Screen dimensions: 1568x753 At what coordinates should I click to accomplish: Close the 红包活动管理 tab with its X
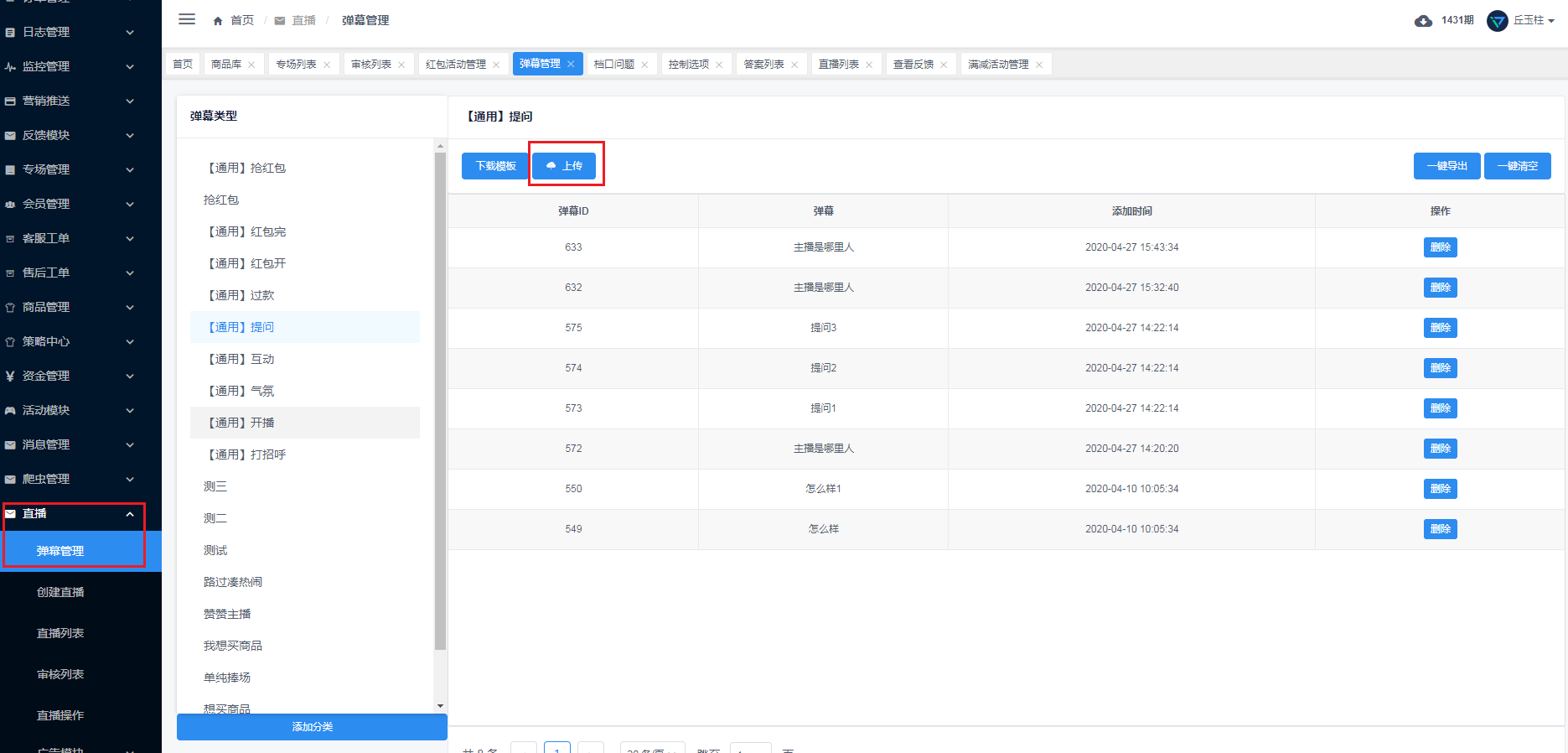[496, 65]
